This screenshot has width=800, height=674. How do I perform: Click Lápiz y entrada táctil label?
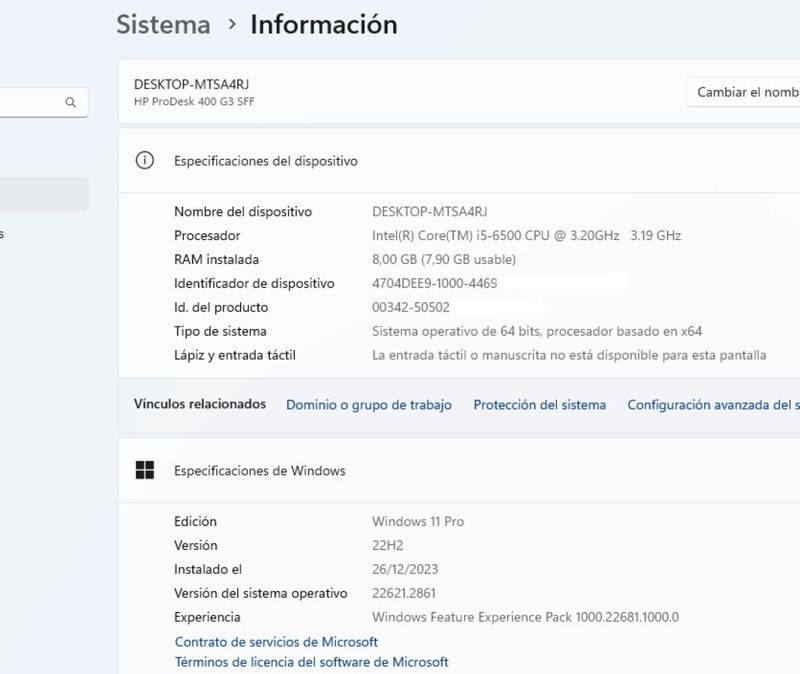(235, 355)
